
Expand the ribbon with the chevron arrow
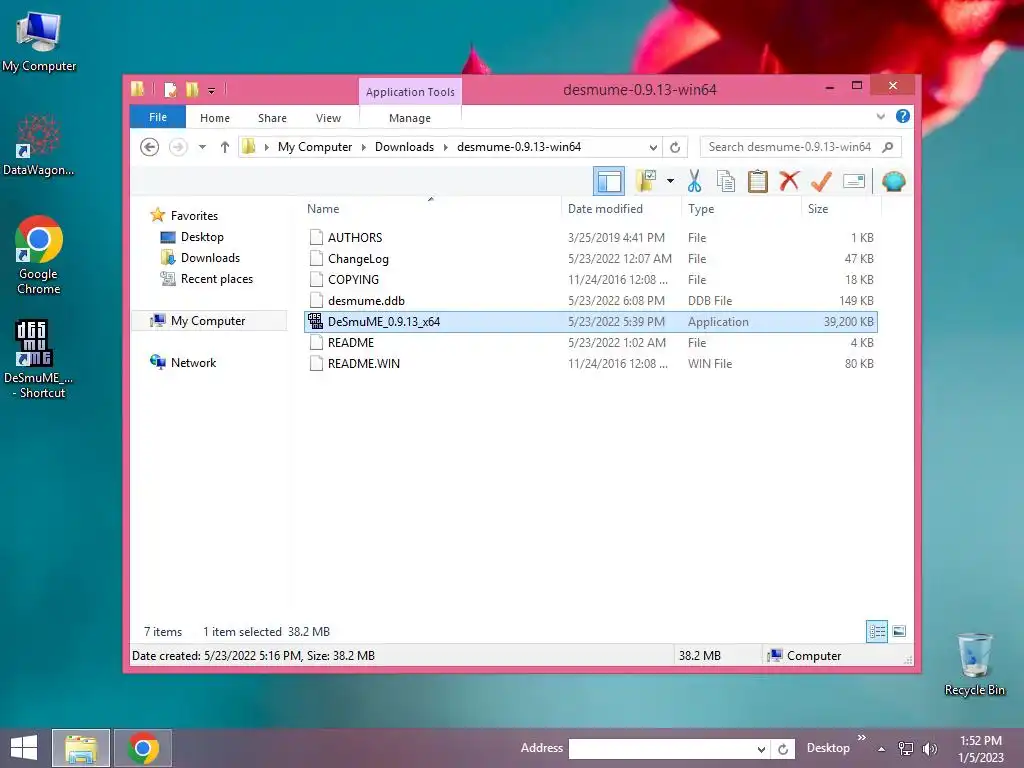(x=880, y=117)
